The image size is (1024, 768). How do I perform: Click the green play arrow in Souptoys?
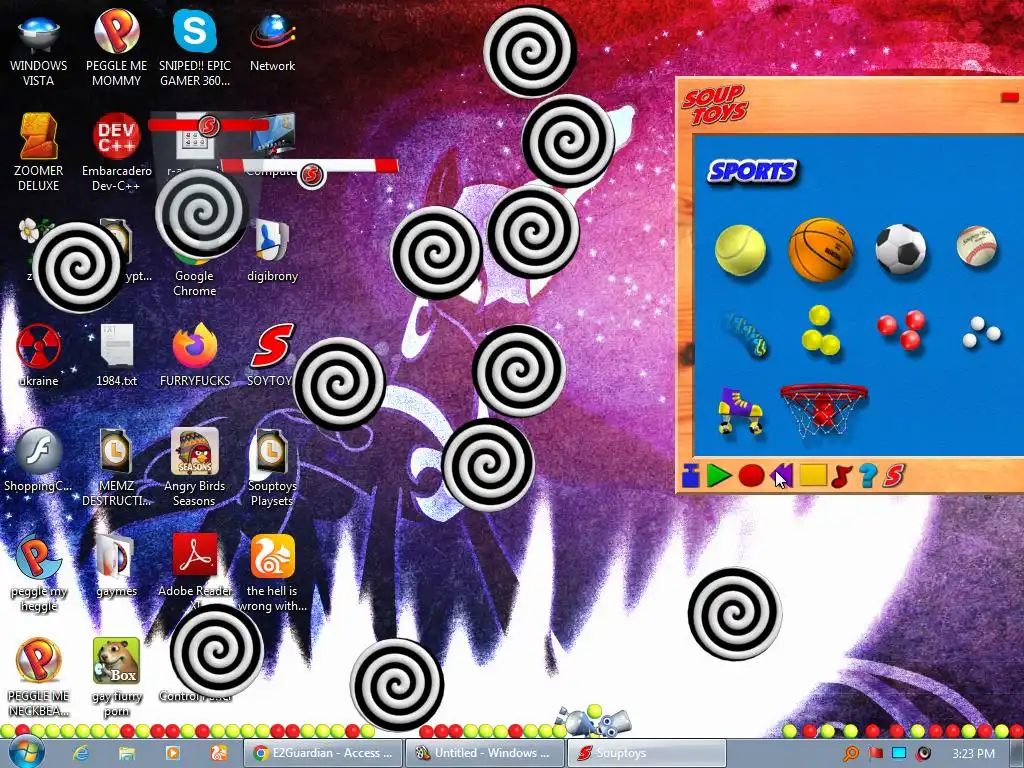(718, 475)
